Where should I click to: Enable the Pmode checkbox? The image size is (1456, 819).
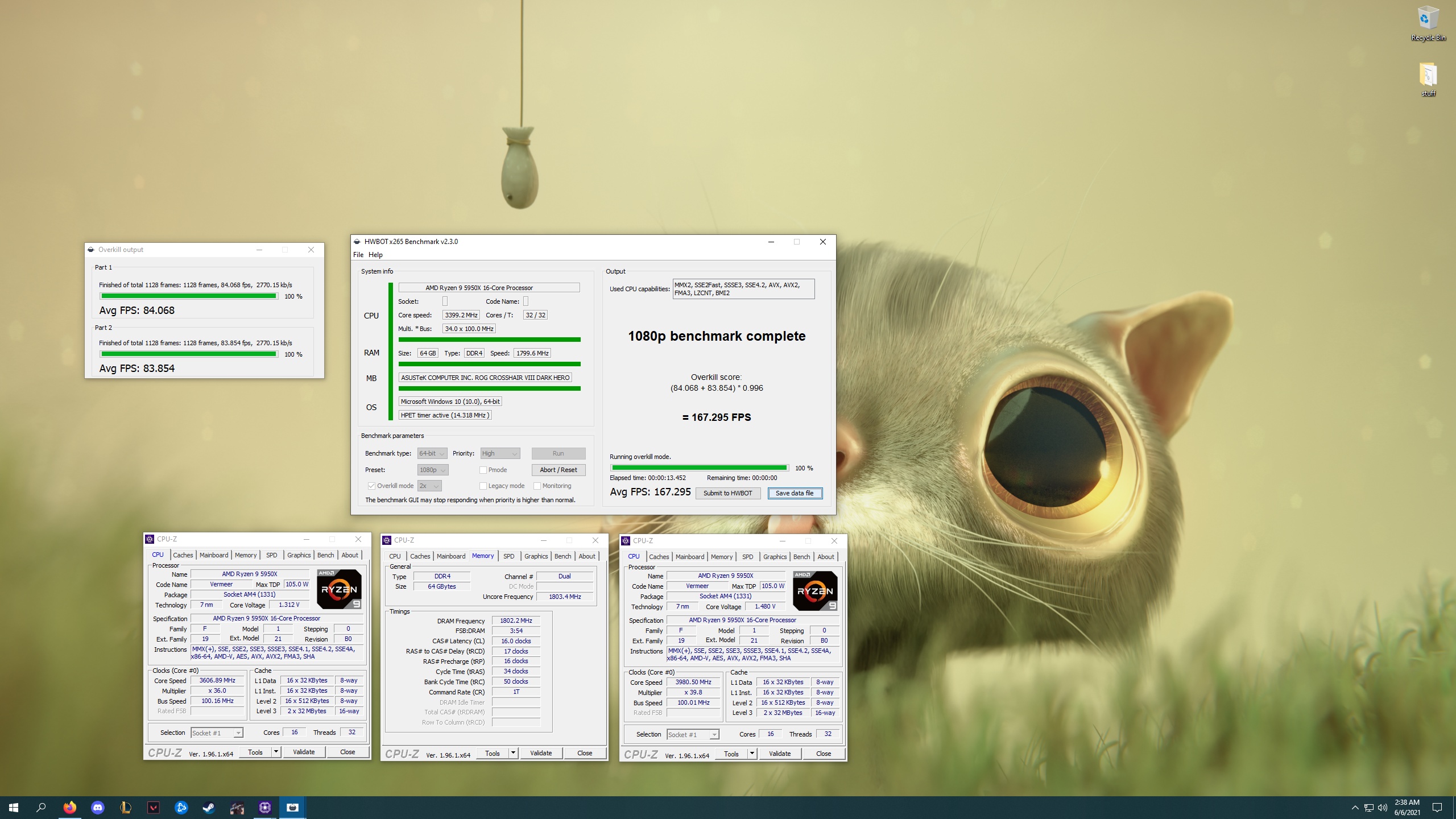coord(483,470)
